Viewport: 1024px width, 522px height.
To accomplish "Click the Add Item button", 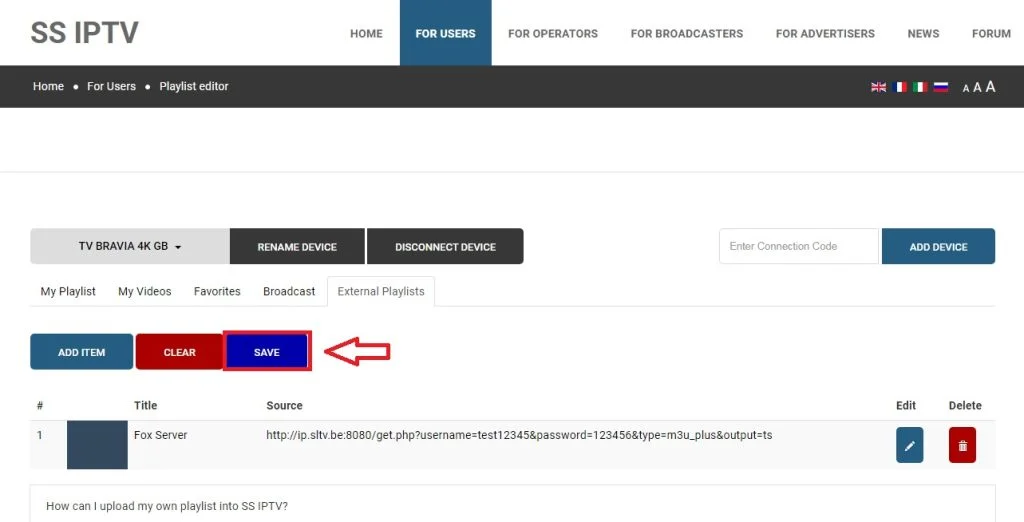I will click(x=81, y=352).
